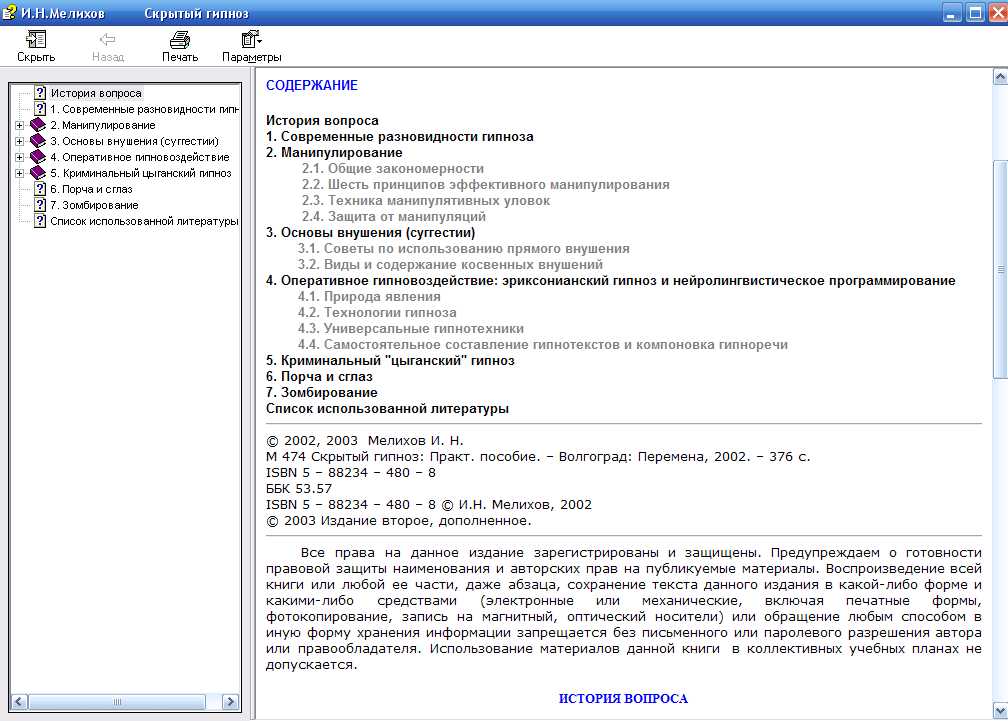
Task: Select 7. Зомбирование tree item
Action: click(94, 206)
